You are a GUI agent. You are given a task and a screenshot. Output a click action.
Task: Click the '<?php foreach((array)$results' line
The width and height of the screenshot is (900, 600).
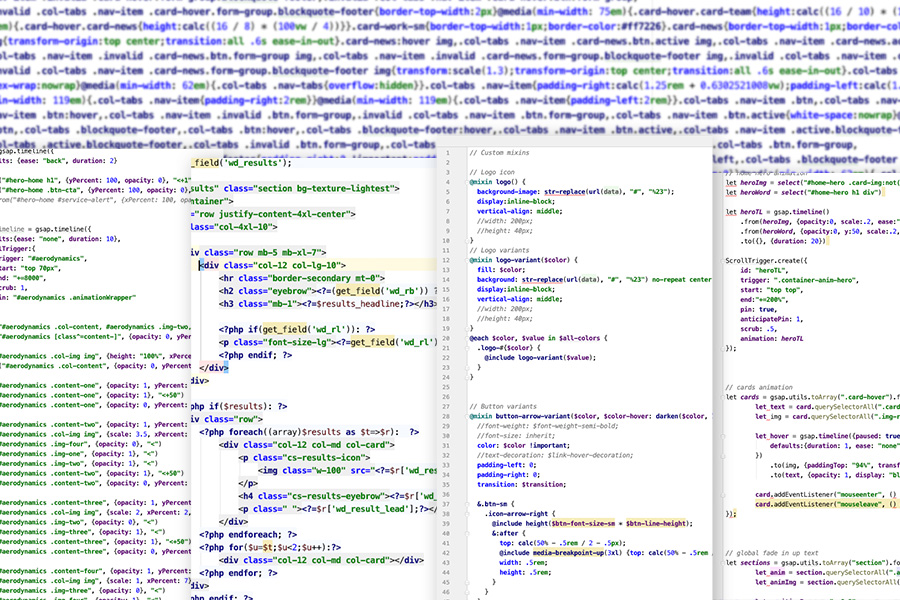(309, 432)
